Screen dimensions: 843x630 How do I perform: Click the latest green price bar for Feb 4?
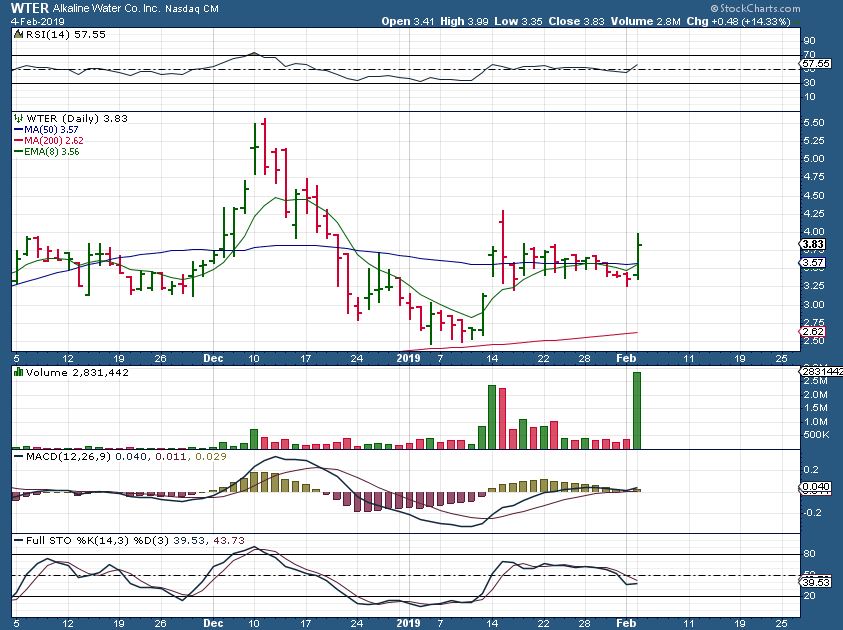click(638, 256)
